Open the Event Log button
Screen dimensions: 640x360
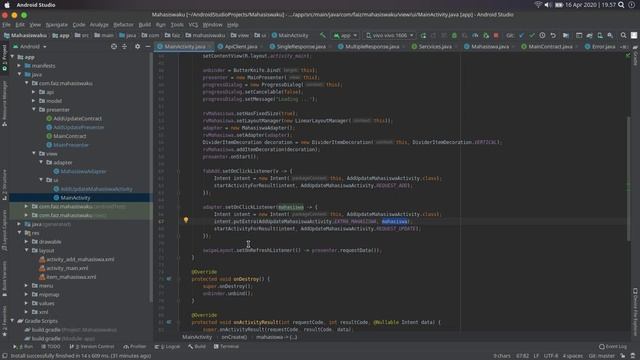pos(613,347)
